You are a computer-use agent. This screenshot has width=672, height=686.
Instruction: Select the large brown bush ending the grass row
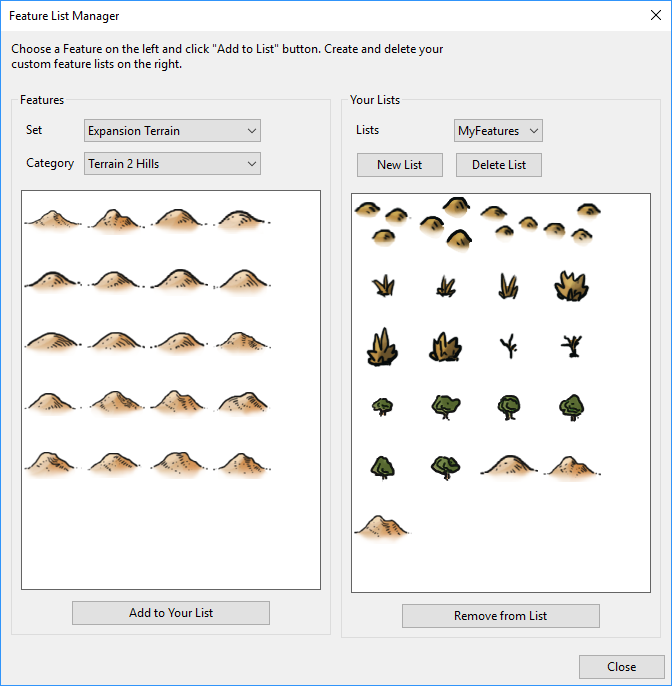click(x=571, y=287)
